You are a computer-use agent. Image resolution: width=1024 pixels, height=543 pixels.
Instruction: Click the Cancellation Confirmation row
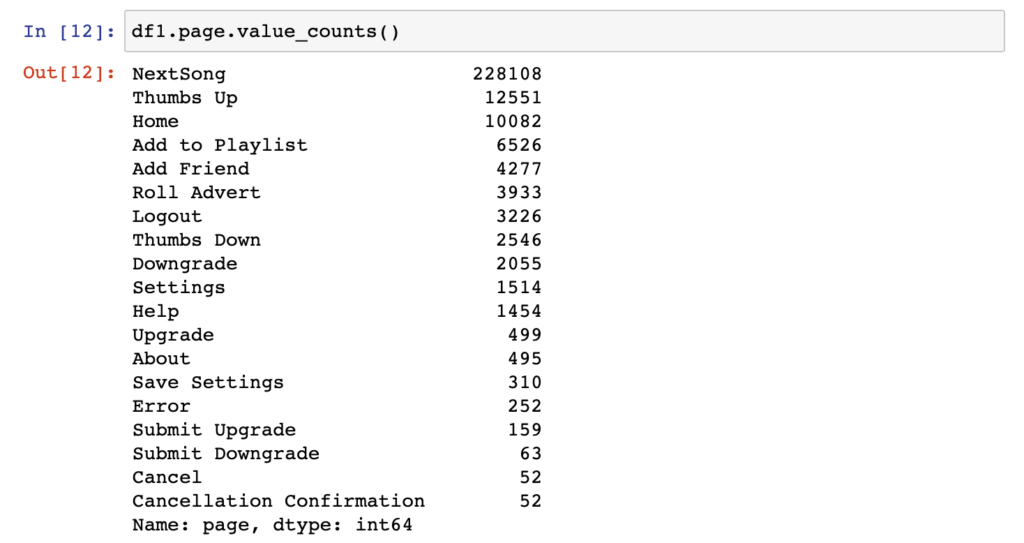tap(337, 501)
